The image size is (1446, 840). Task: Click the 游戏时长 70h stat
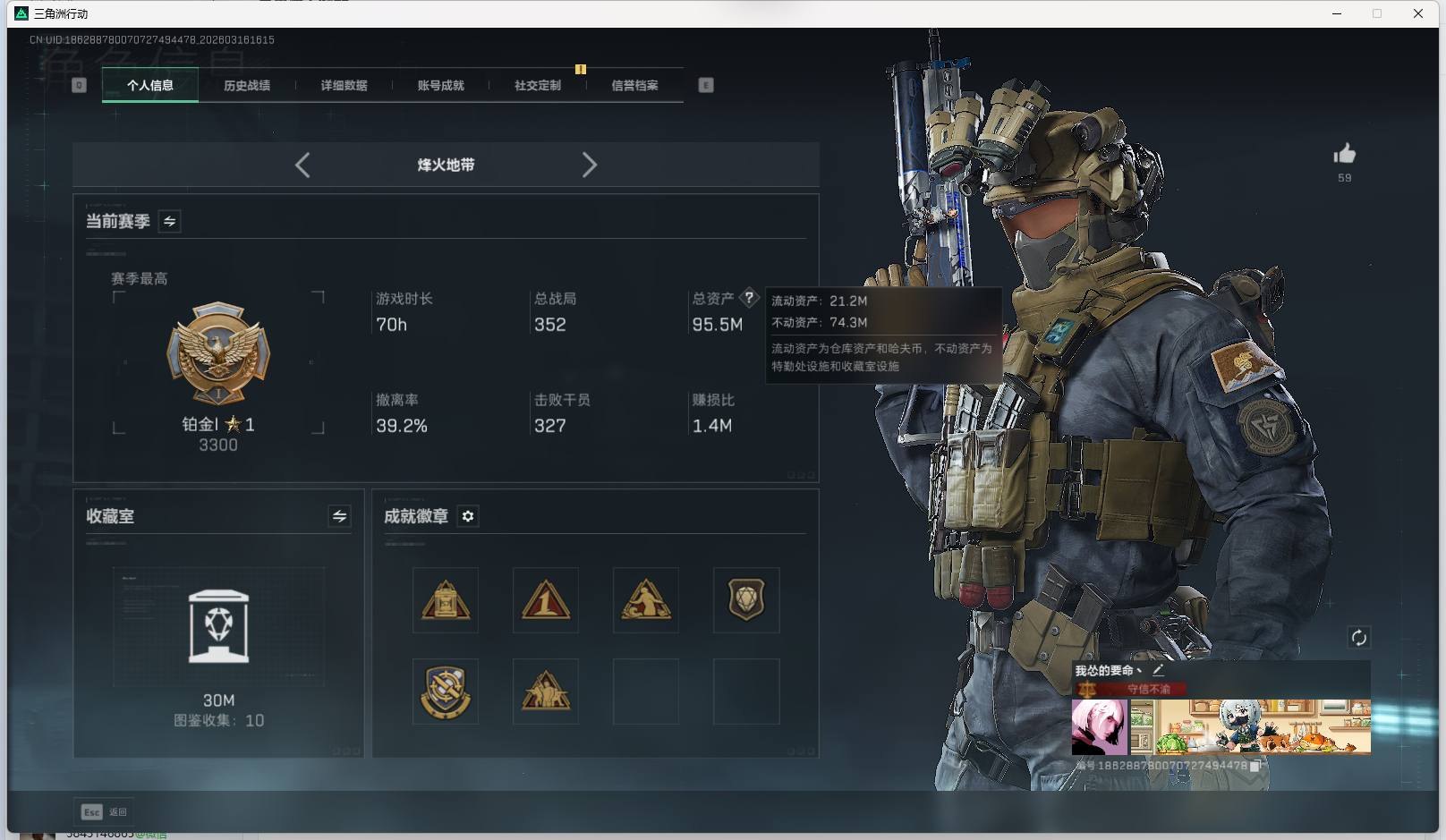(404, 312)
